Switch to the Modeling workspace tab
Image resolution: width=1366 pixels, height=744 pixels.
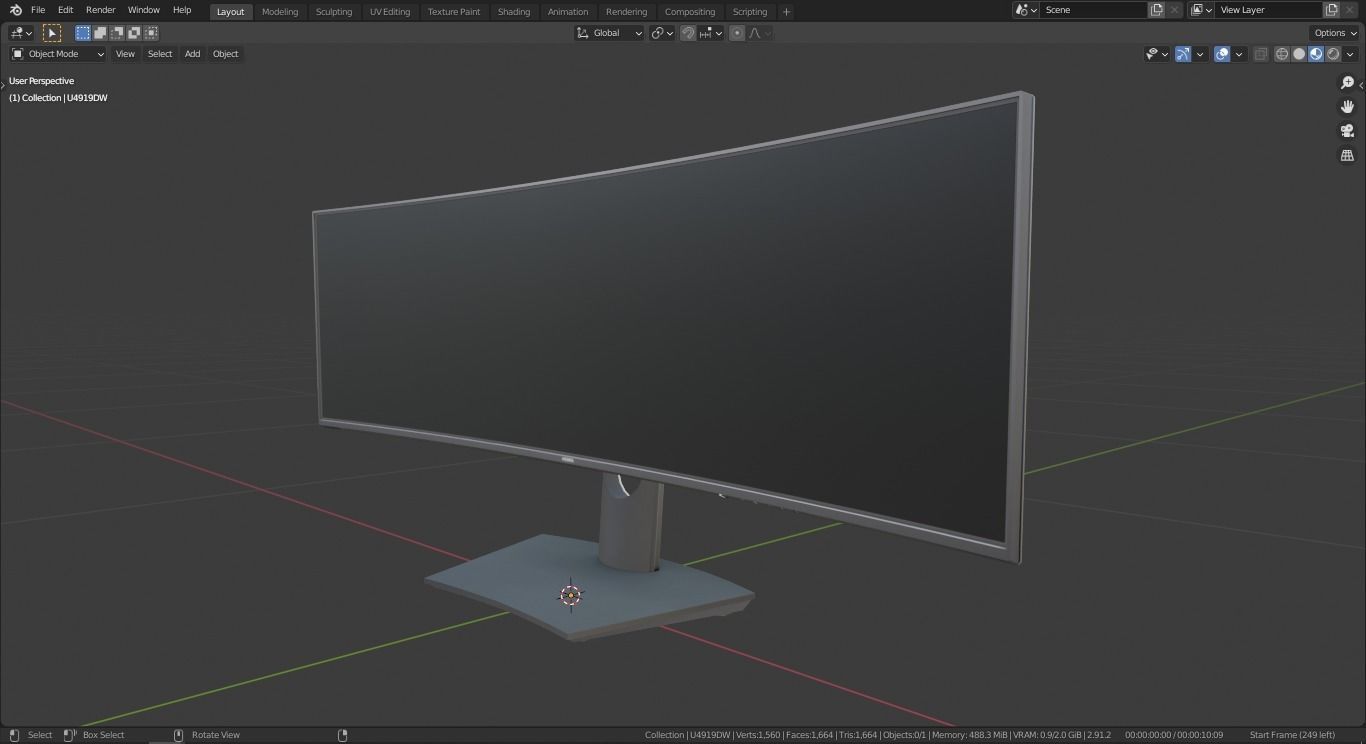click(280, 12)
